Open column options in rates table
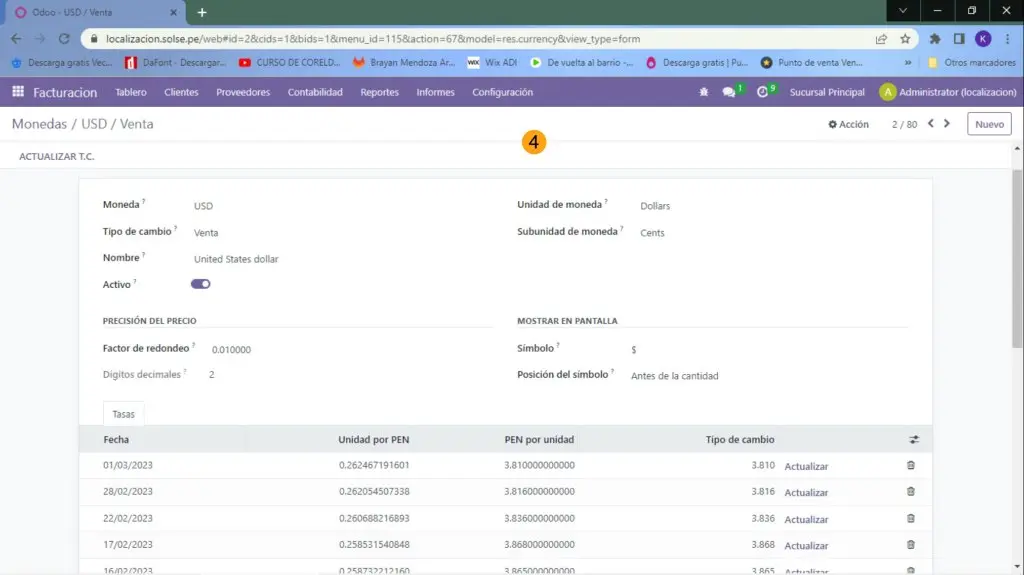Image resolution: width=1024 pixels, height=575 pixels. coord(913,439)
